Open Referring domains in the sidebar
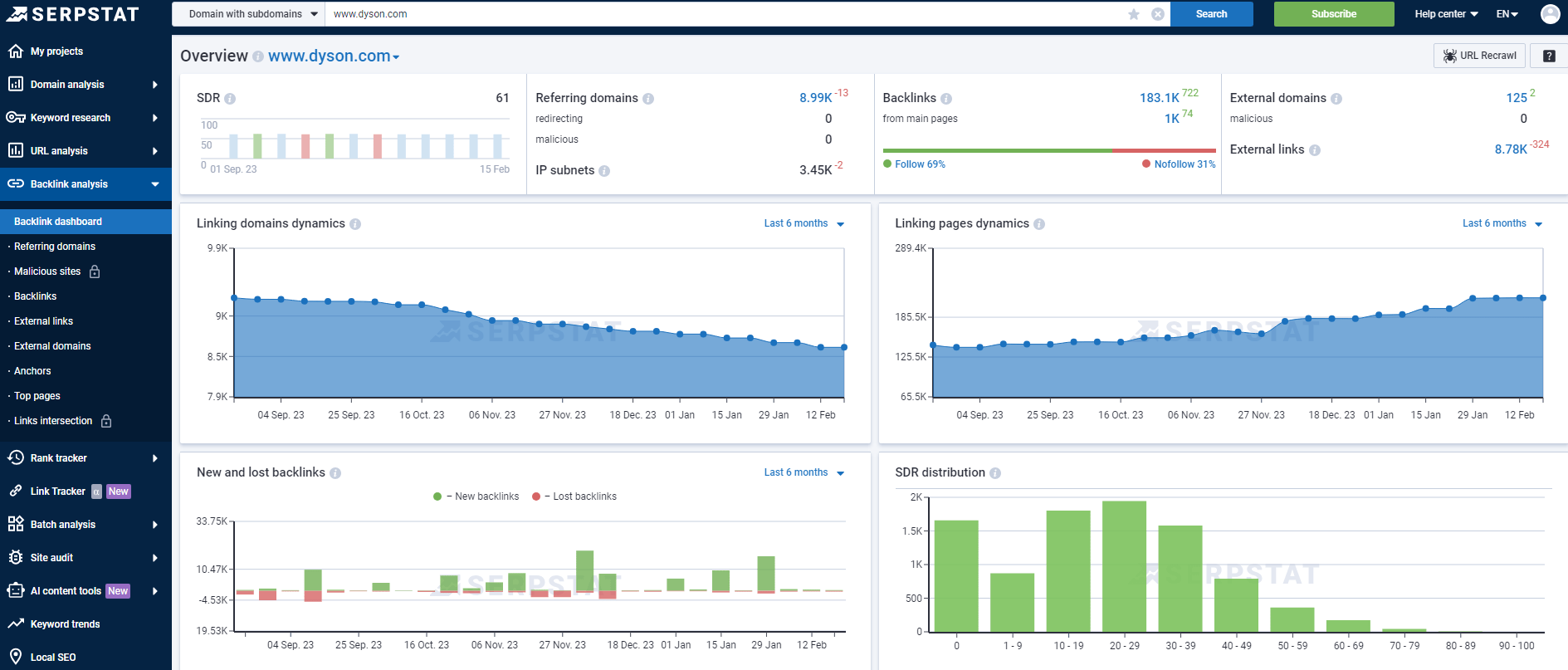Viewport: 1568px width, 670px height. [x=55, y=247]
